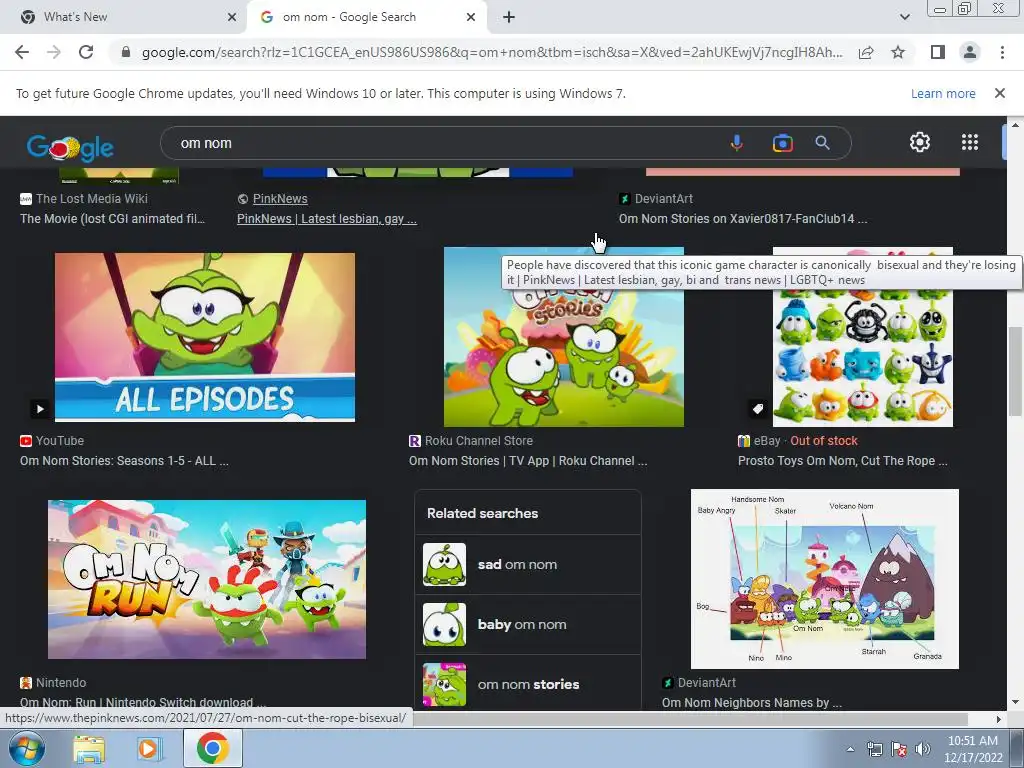Click the product tag badge on eBay image
1024x768 pixels.
tap(758, 409)
